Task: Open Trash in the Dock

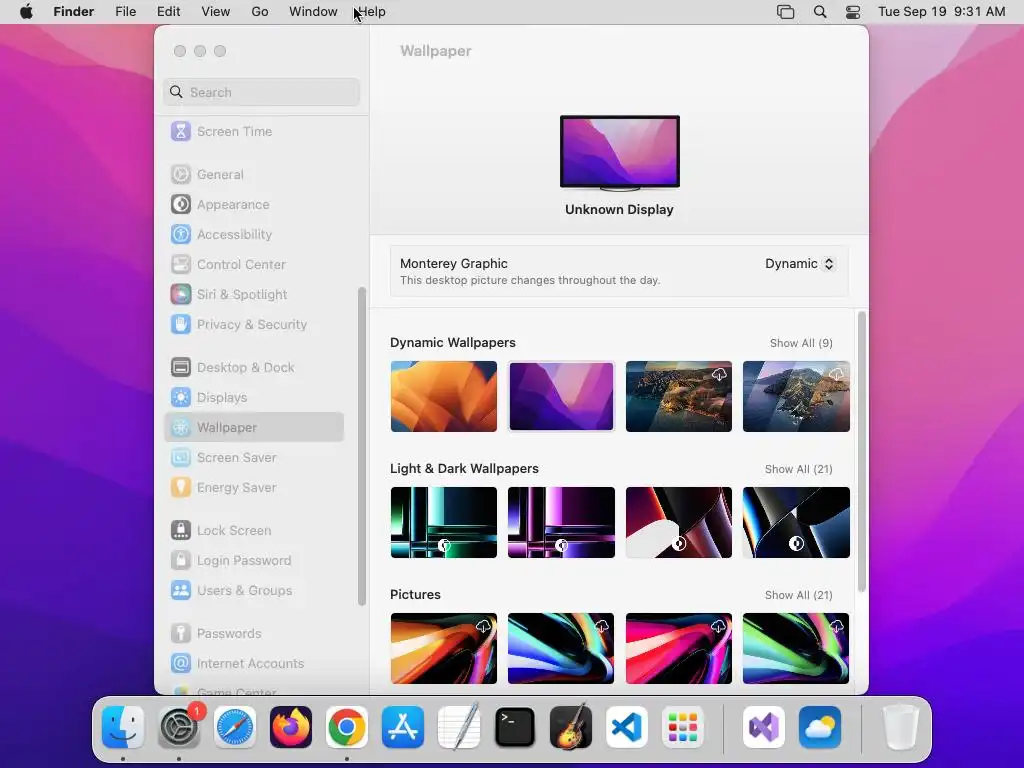Action: pos(901,727)
